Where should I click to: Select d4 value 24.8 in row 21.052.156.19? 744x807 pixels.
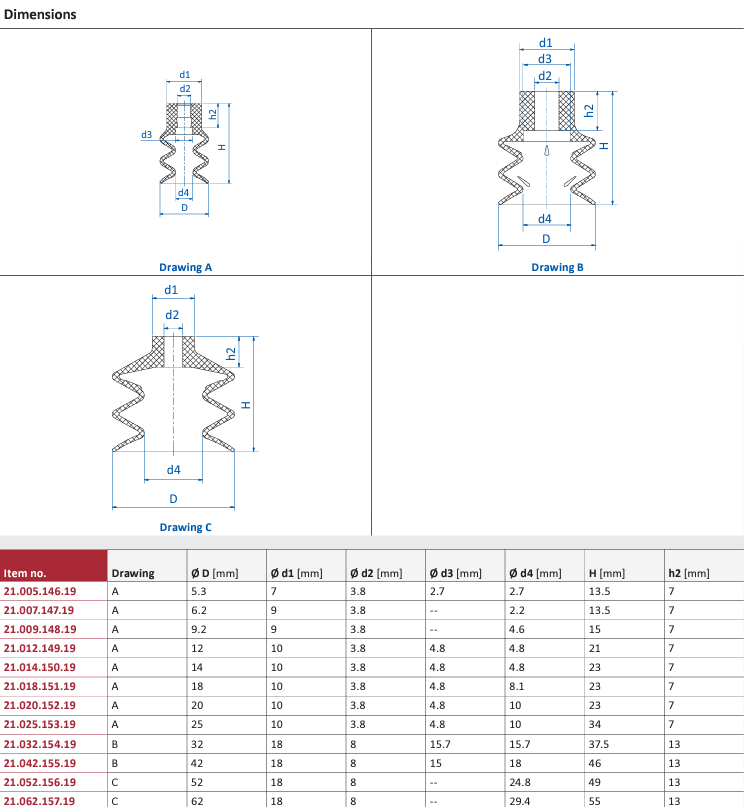(x=520, y=782)
